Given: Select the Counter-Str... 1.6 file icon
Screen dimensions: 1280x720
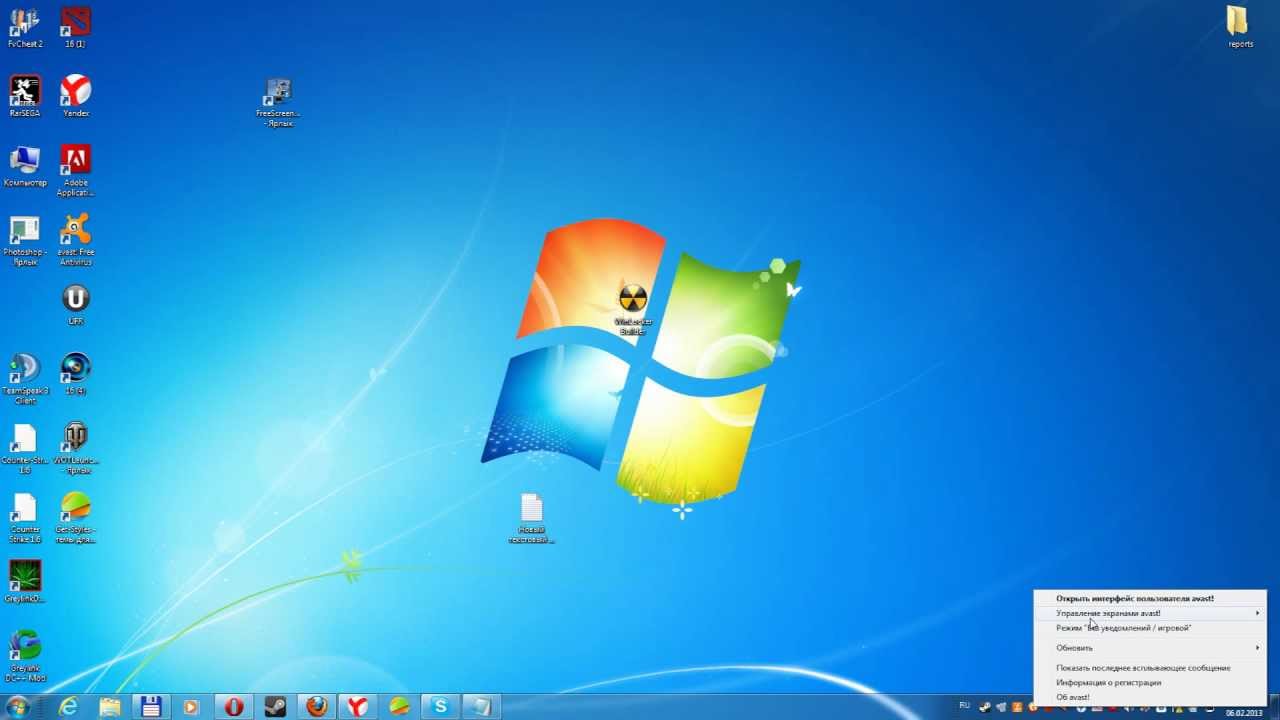Looking at the screenshot, I should tap(25, 449).
